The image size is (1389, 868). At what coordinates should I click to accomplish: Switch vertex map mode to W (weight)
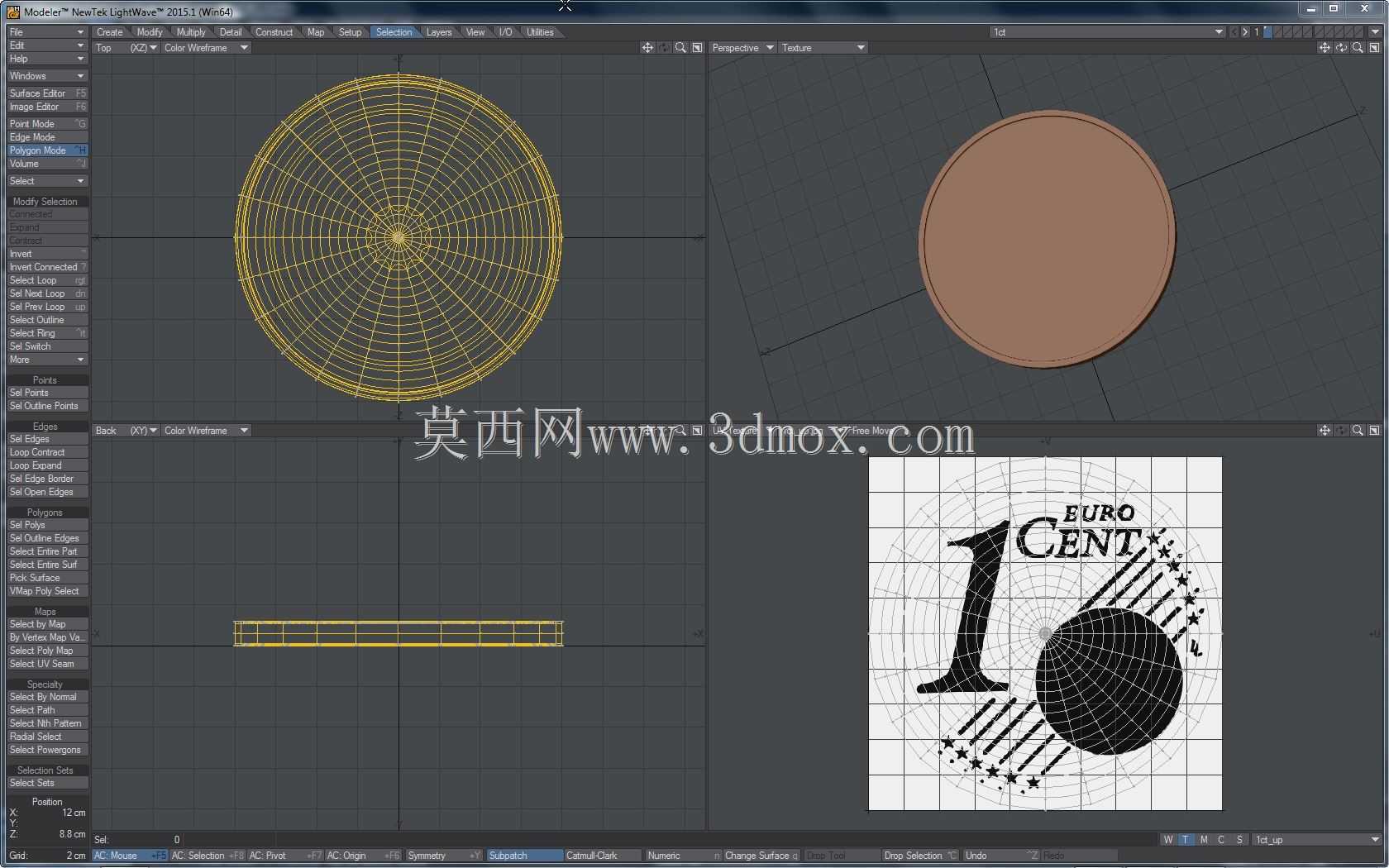pyautogui.click(x=1167, y=840)
